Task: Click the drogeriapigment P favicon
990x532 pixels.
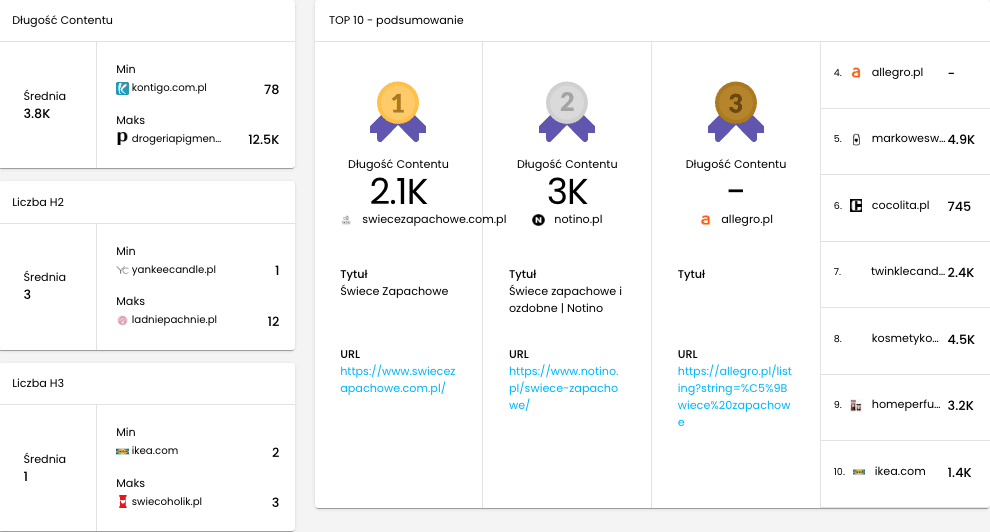Action: (122, 138)
